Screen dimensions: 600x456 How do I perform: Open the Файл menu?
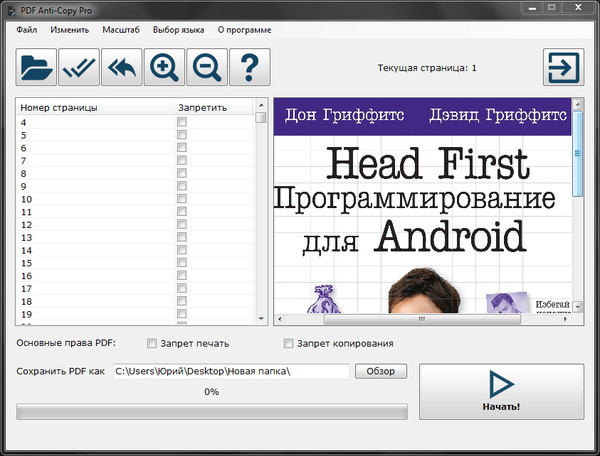pos(26,30)
